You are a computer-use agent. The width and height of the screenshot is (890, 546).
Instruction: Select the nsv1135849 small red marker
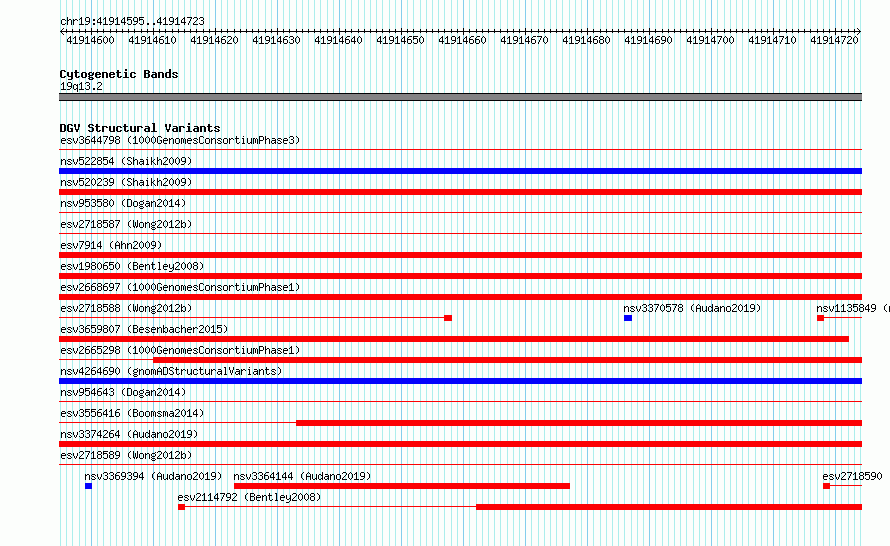coord(820,318)
